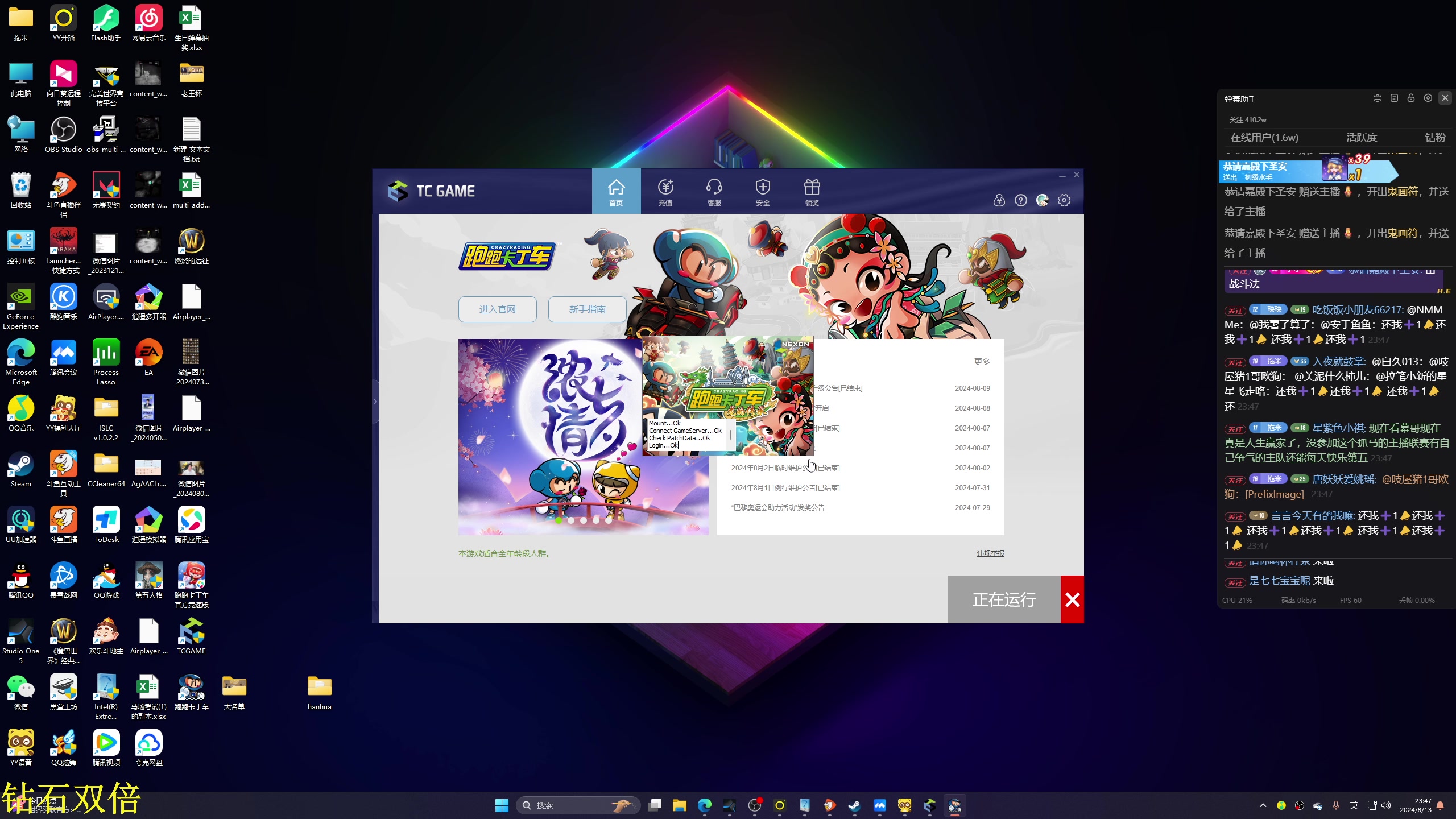Viewport: 1456px width, 819px height.
Task: Switch to the 首页 home tab
Action: [x=616, y=192]
